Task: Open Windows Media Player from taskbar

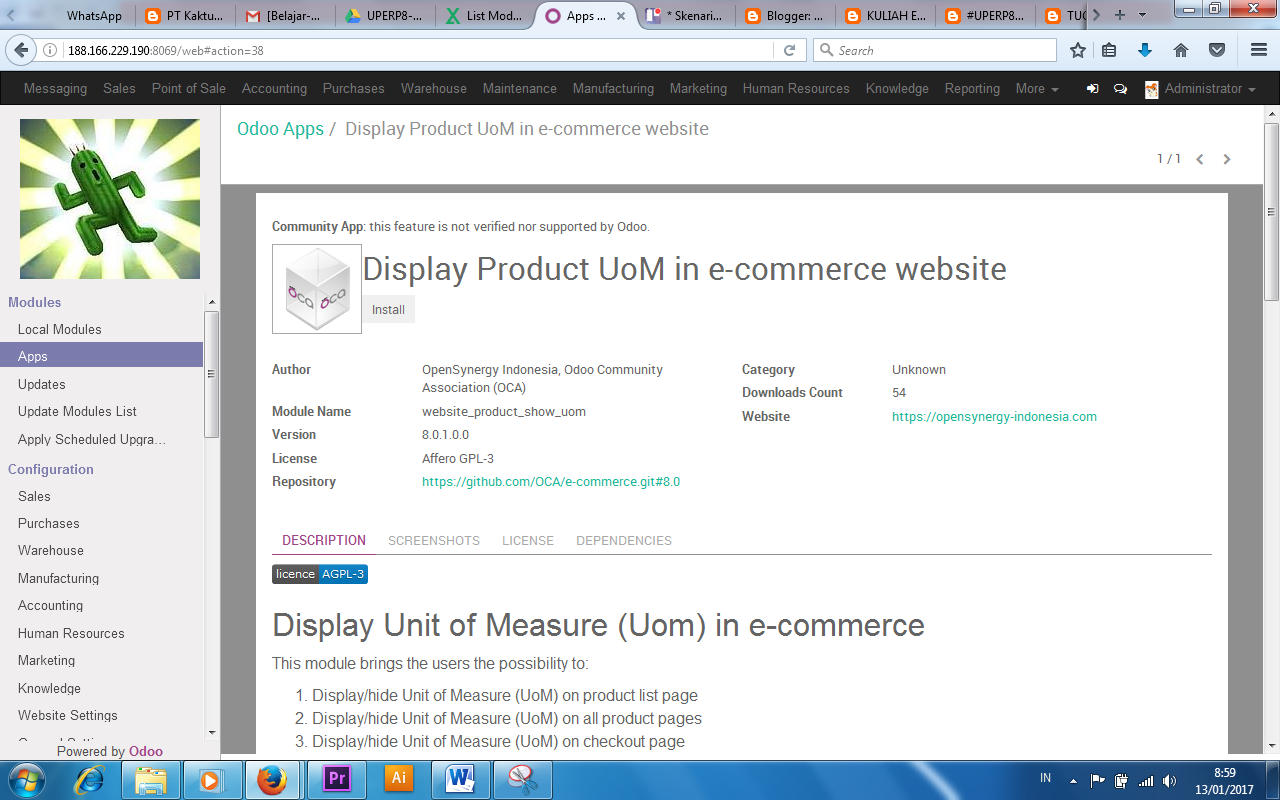Action: pos(211,779)
